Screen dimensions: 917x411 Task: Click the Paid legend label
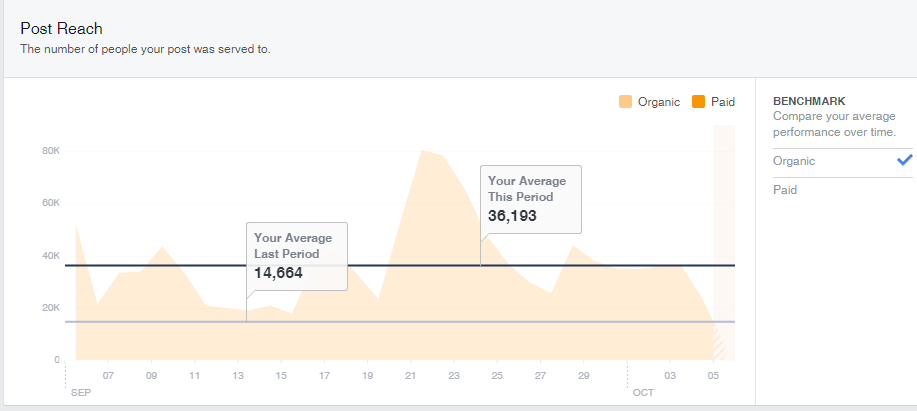pos(723,102)
